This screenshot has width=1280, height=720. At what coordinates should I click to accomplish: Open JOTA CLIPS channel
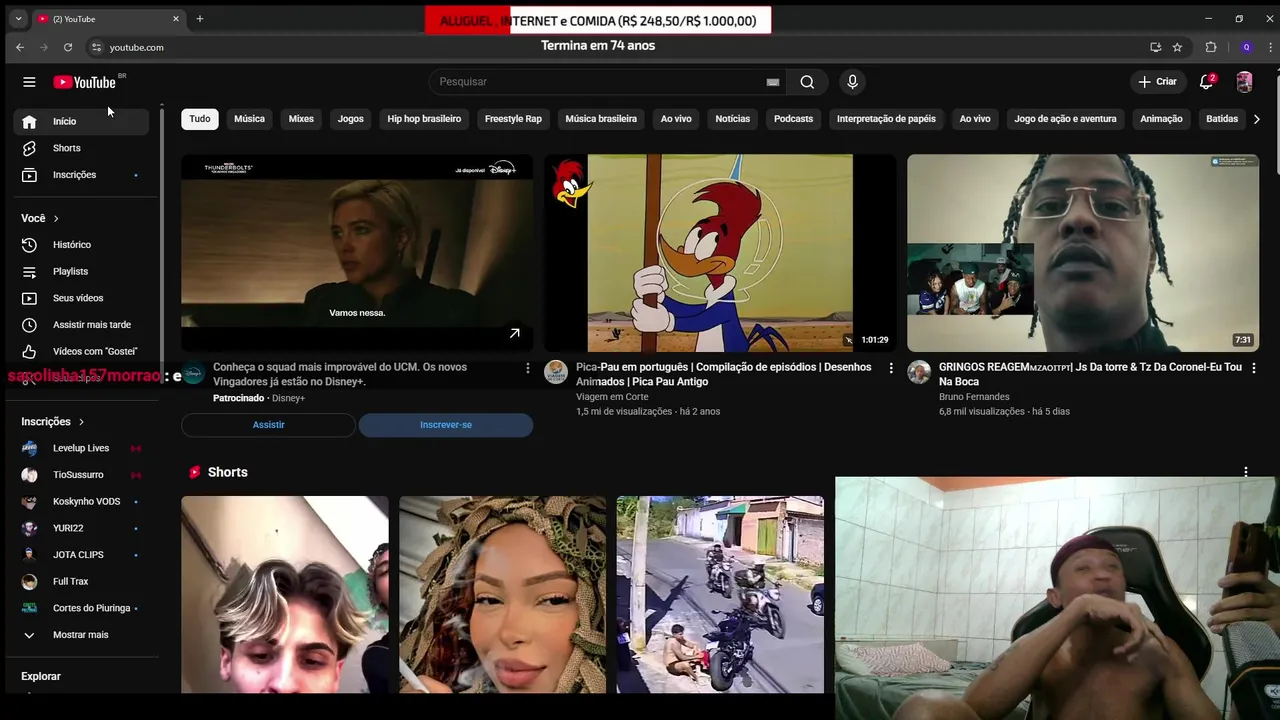tap(82, 555)
